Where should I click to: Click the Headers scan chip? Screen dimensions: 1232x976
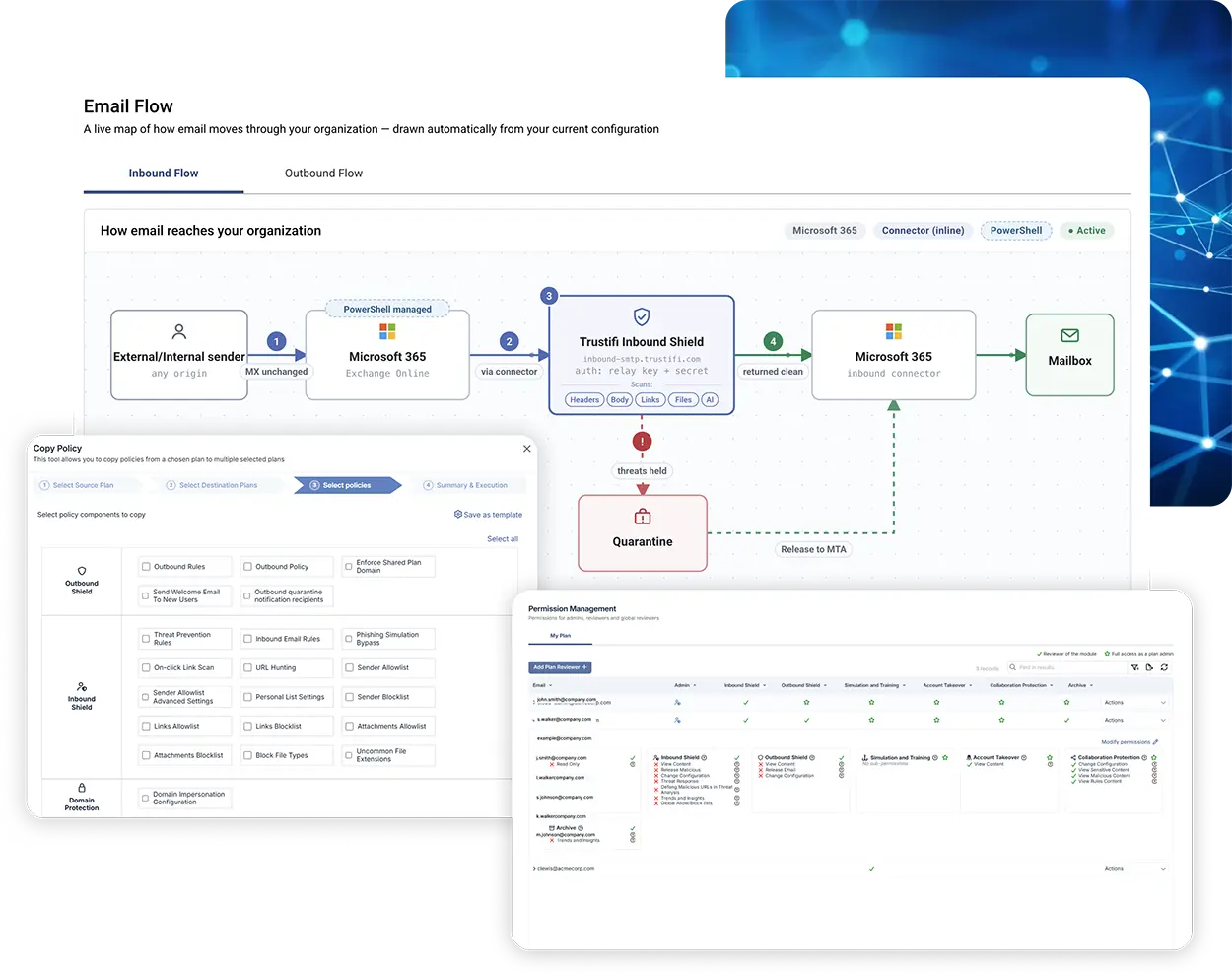pyautogui.click(x=583, y=400)
